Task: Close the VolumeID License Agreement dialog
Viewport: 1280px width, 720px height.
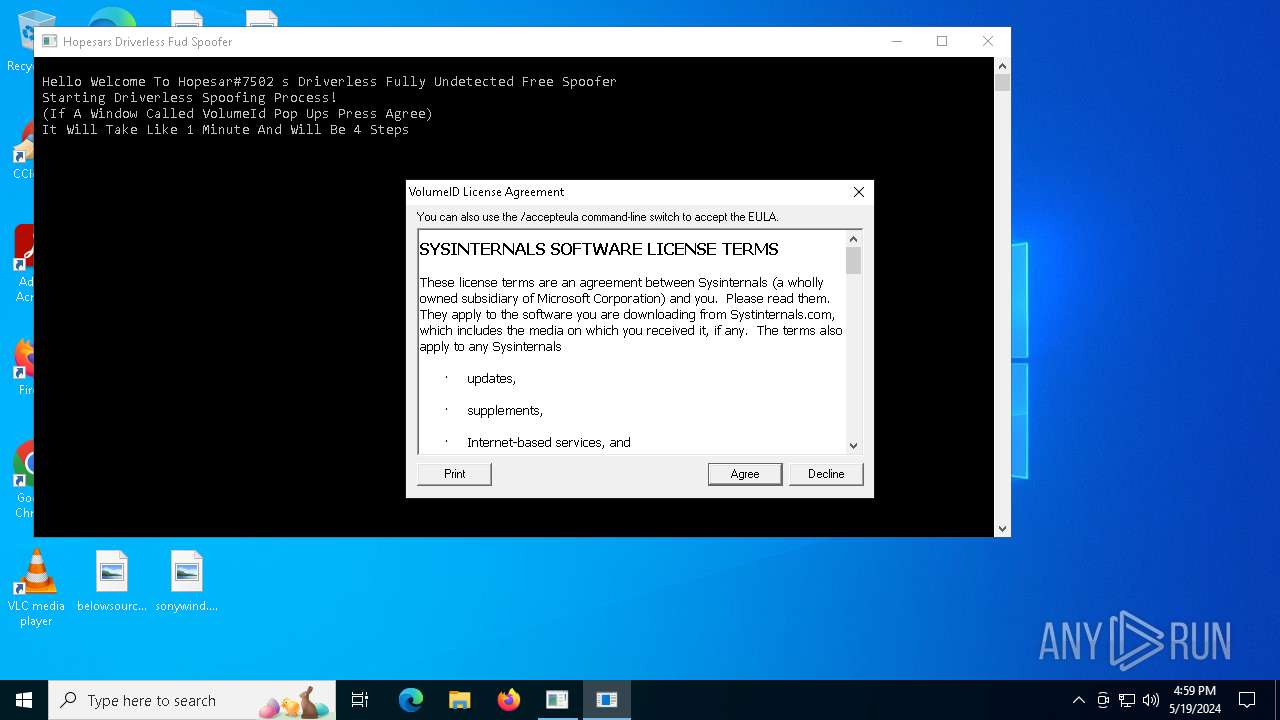Action: pyautogui.click(x=858, y=192)
